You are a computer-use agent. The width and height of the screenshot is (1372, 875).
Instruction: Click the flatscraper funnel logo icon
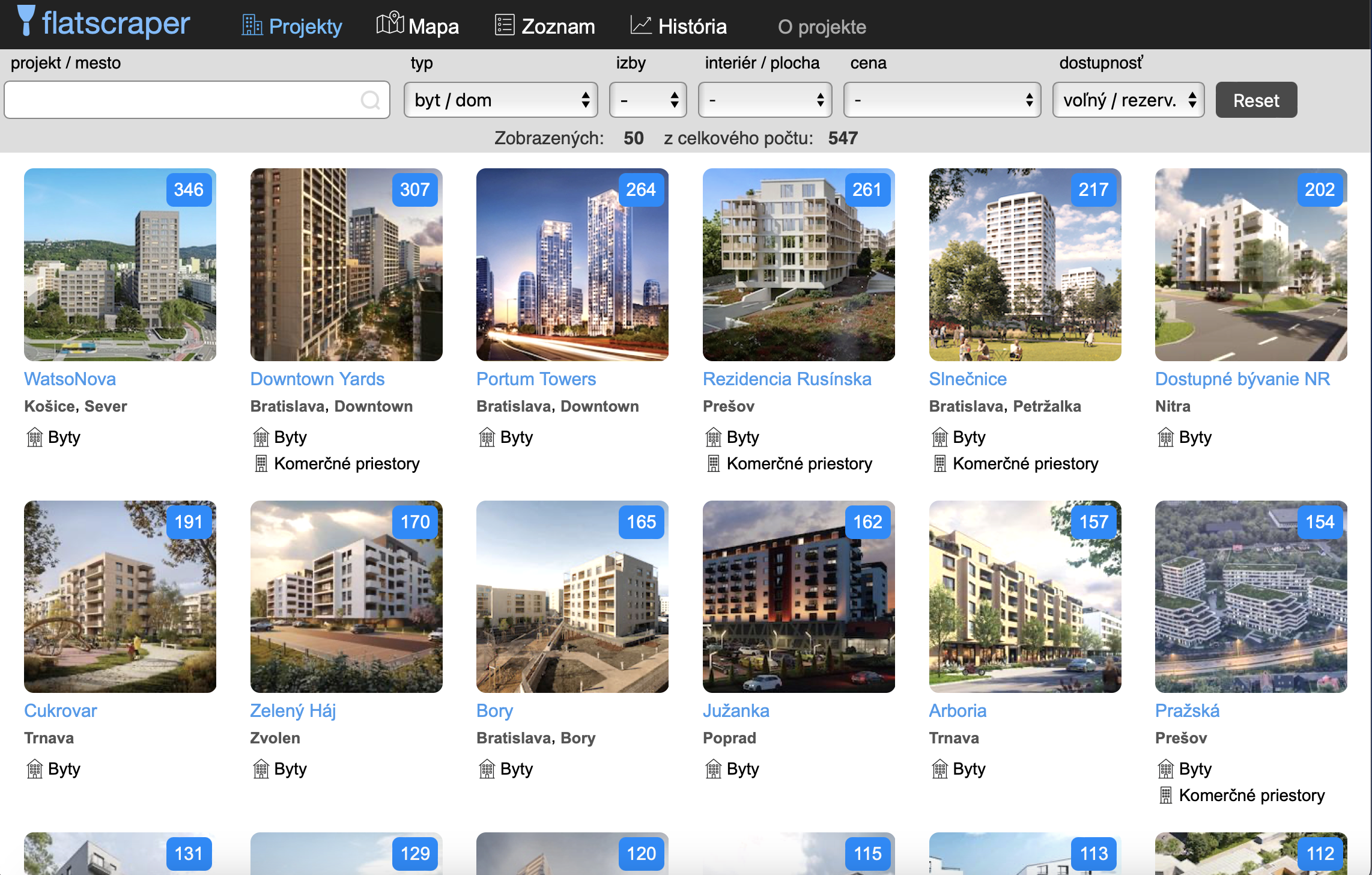(26, 20)
